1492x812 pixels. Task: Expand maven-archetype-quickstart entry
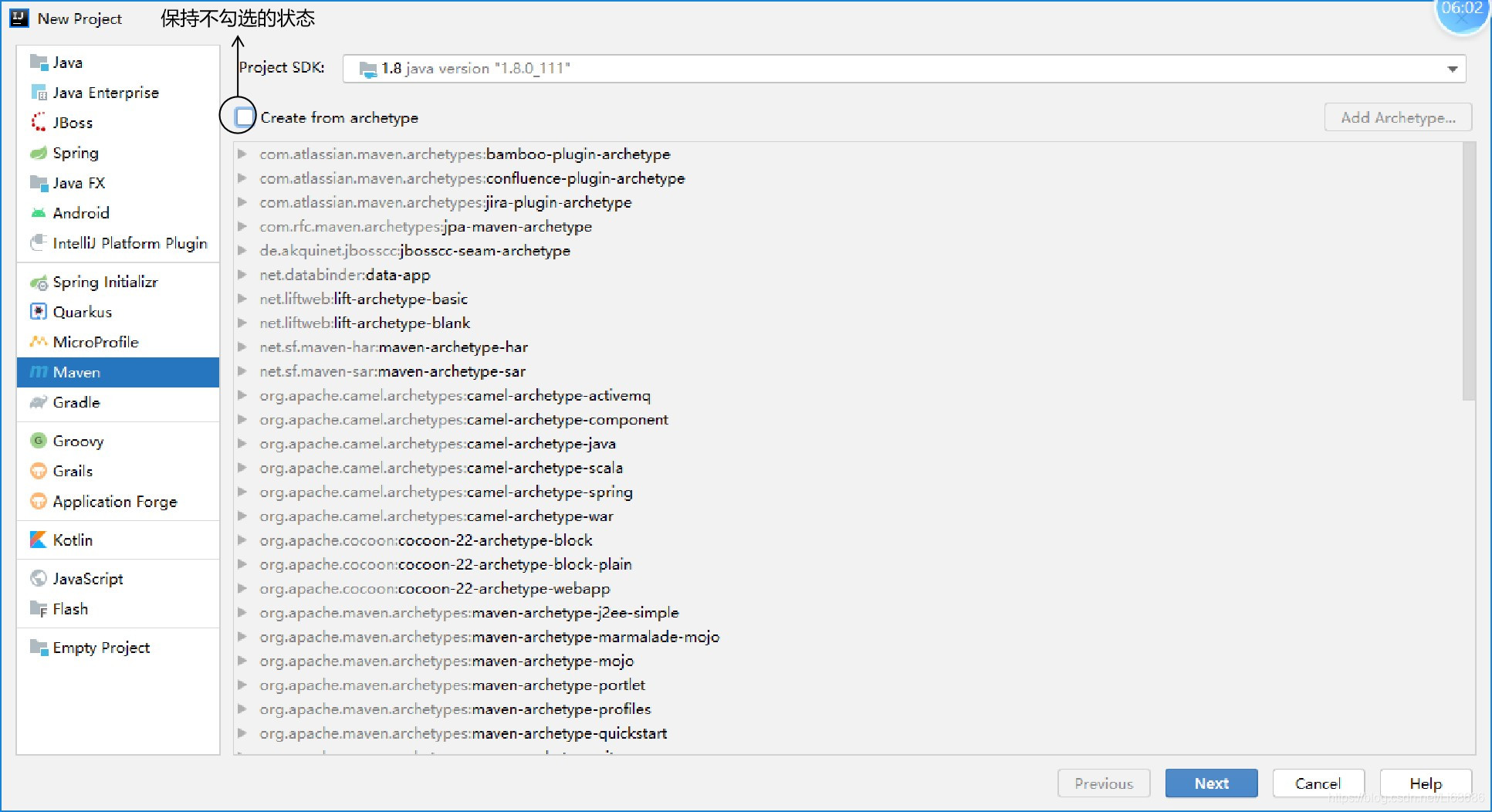point(242,733)
